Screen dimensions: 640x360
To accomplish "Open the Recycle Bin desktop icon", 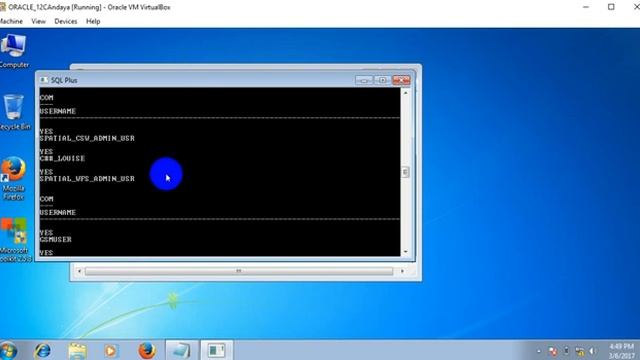I will 14,112.
